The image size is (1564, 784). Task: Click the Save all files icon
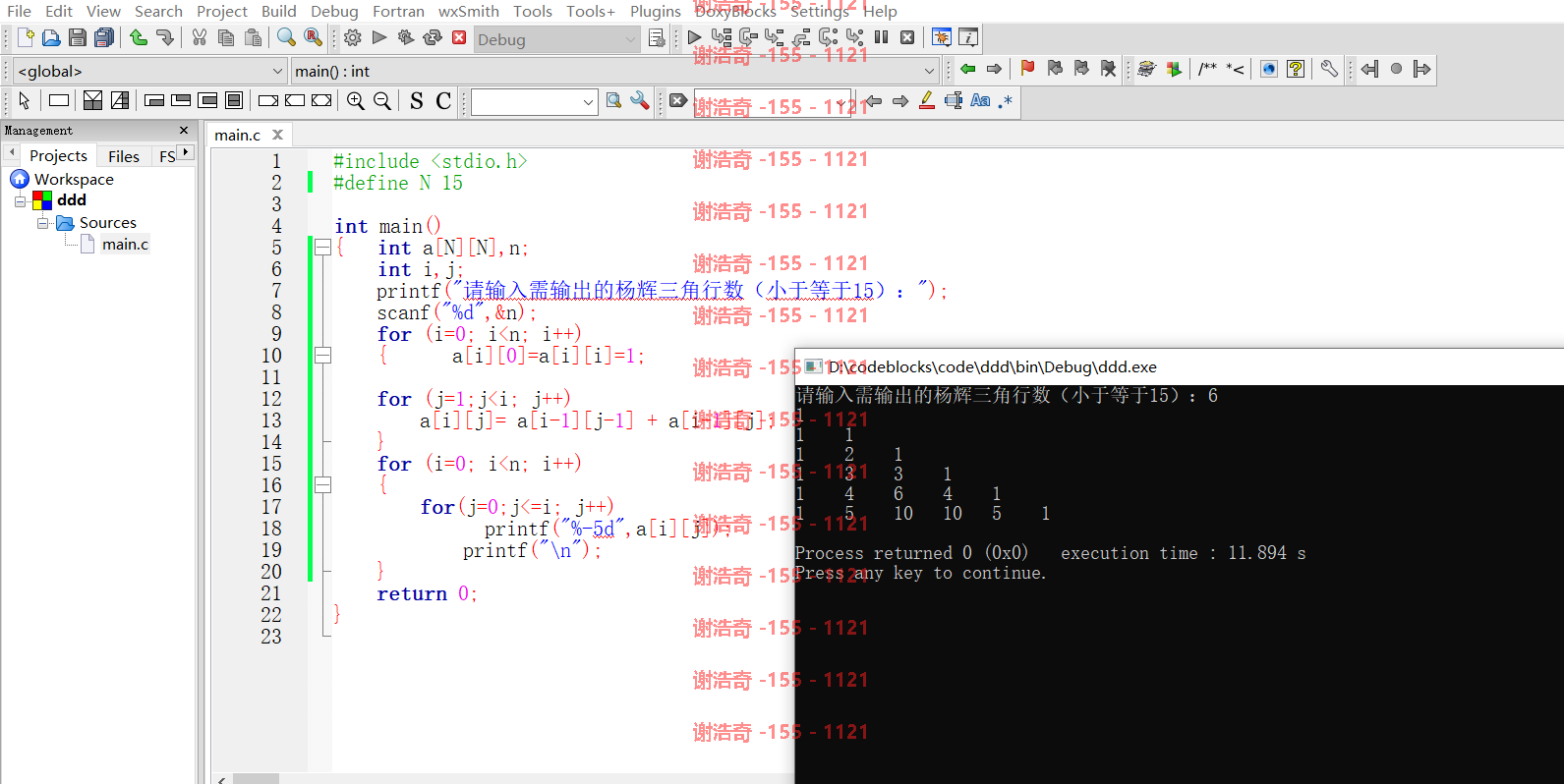coord(103,37)
